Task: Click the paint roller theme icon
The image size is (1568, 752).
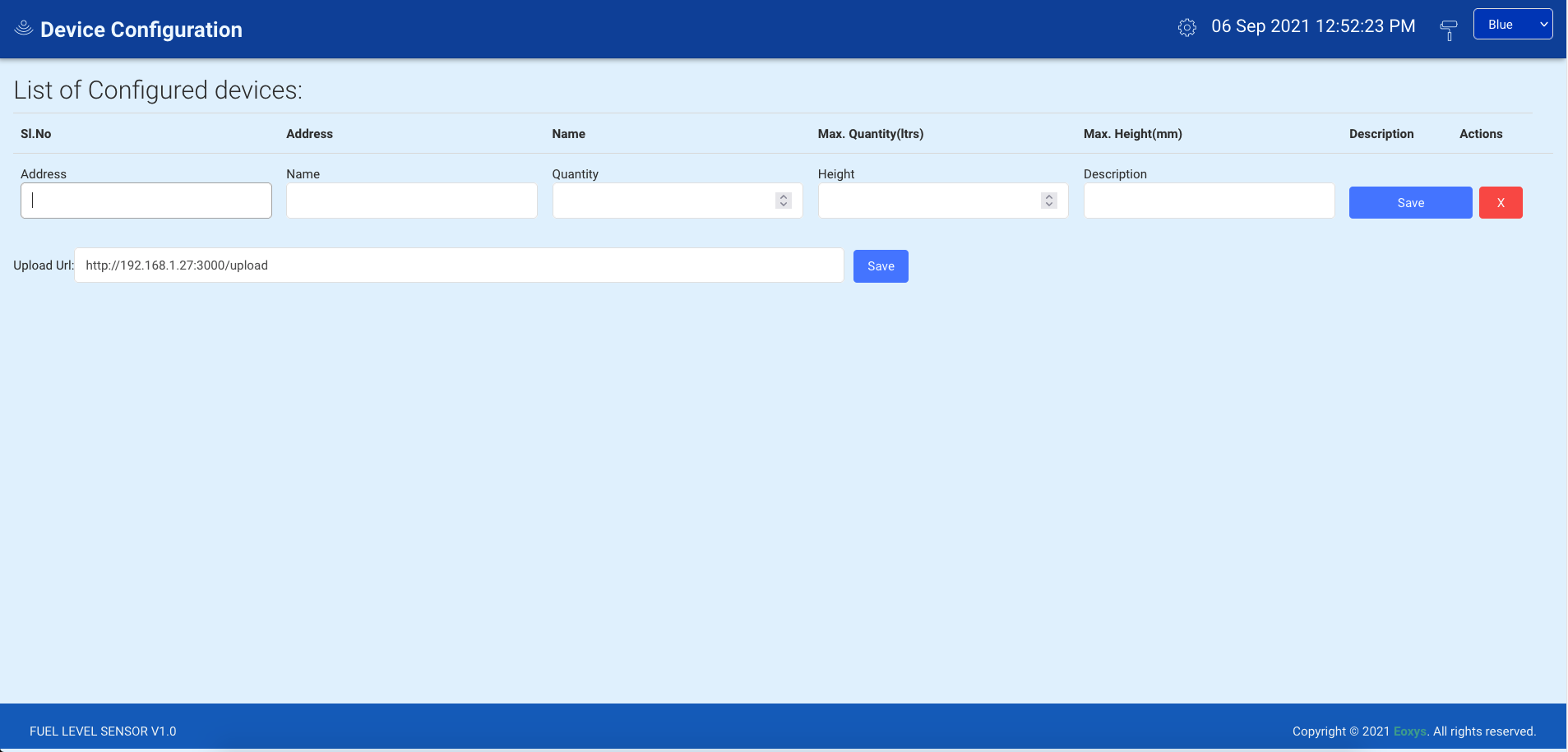Action: (1448, 30)
